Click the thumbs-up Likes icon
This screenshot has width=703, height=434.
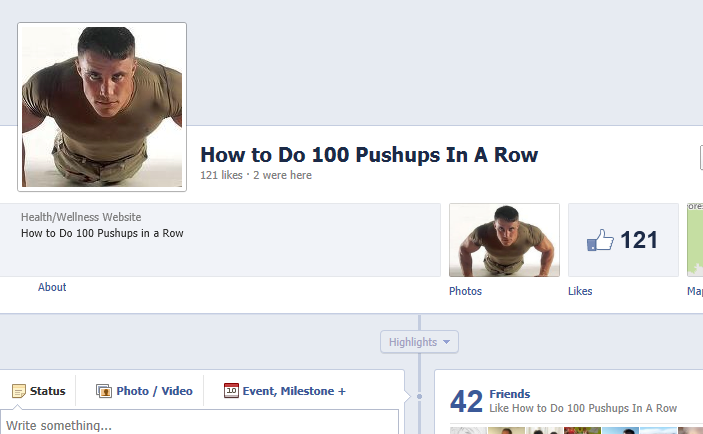(x=600, y=240)
